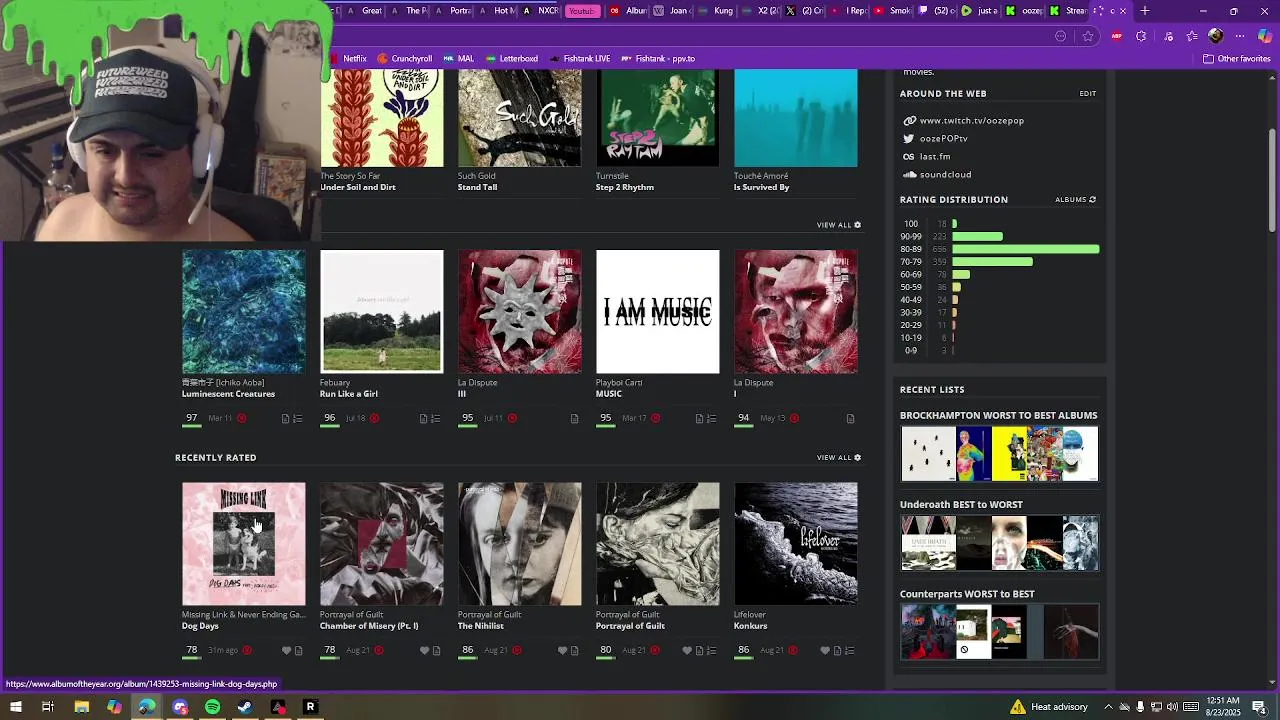Open the tracklist icon under Portrayal of Guilt self-titled

[x=711, y=651]
